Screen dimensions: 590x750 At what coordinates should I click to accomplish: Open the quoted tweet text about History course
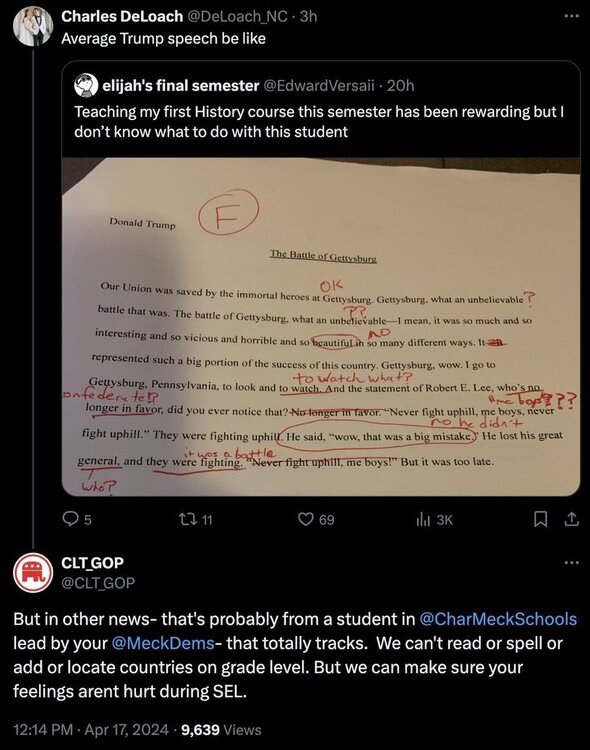pos(319,121)
